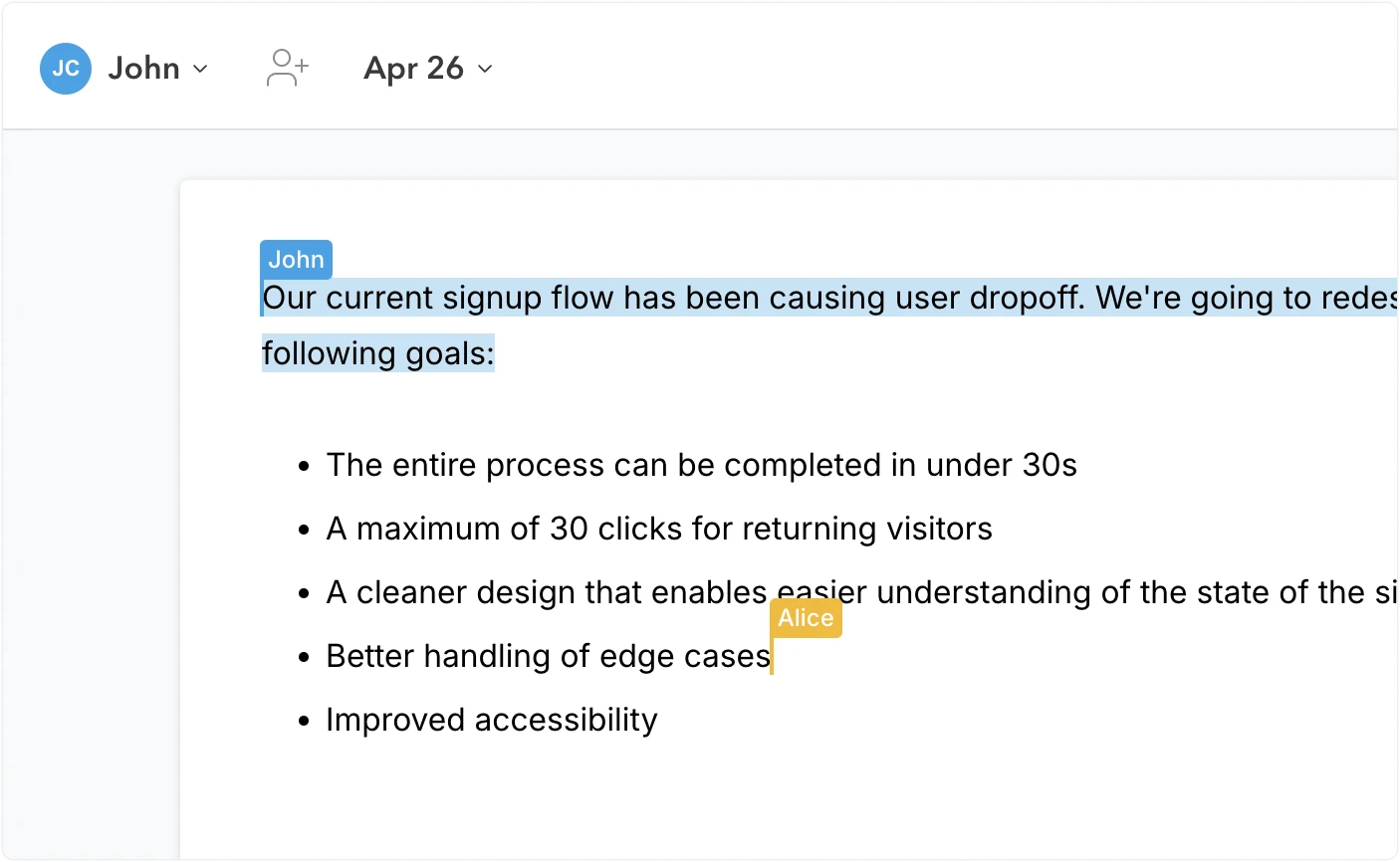Click the word 'dropoff' in first paragraph
Viewport: 1400px width, 862px height.
coord(1026,298)
